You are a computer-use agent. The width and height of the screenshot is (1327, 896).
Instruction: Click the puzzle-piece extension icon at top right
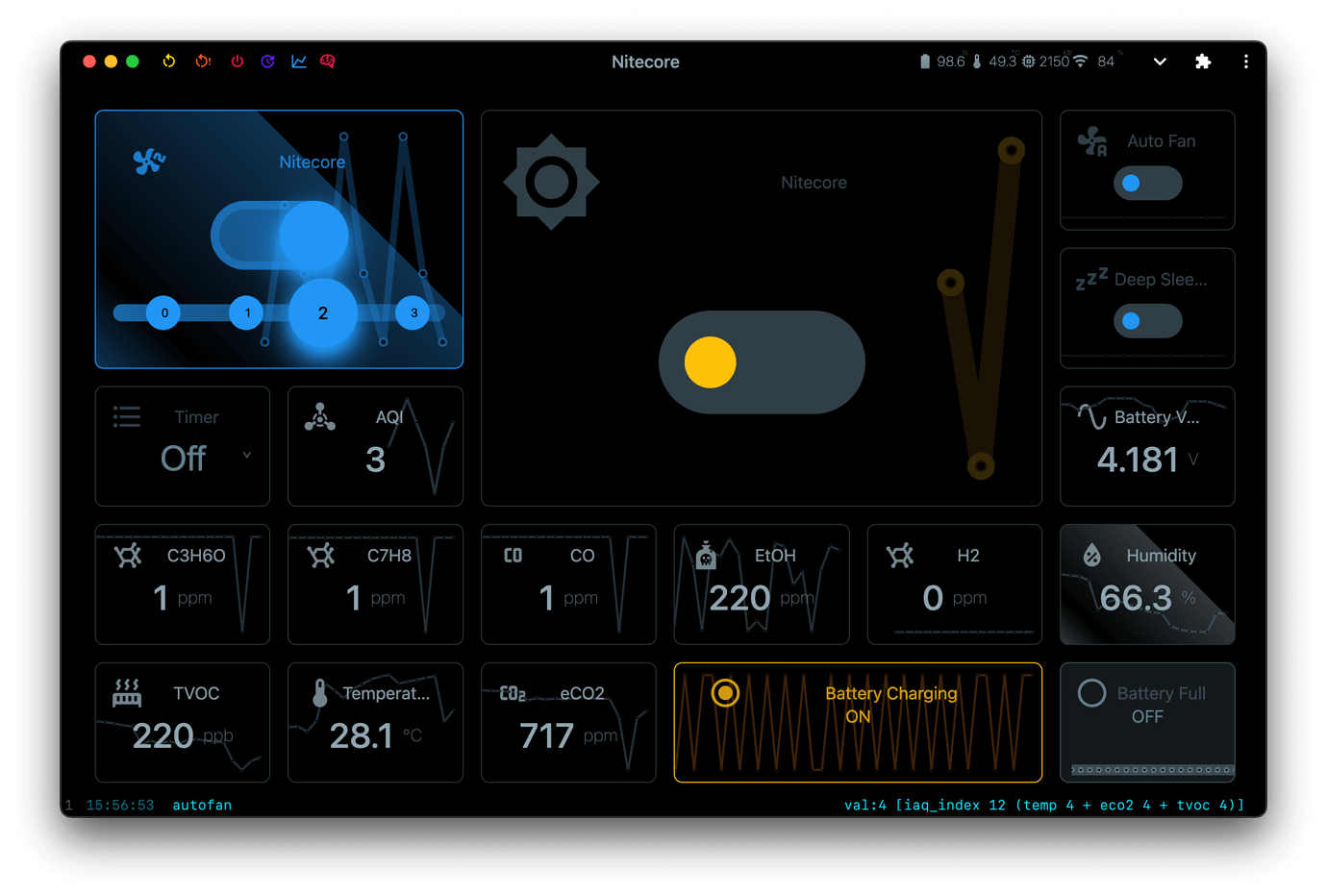coord(1203,61)
